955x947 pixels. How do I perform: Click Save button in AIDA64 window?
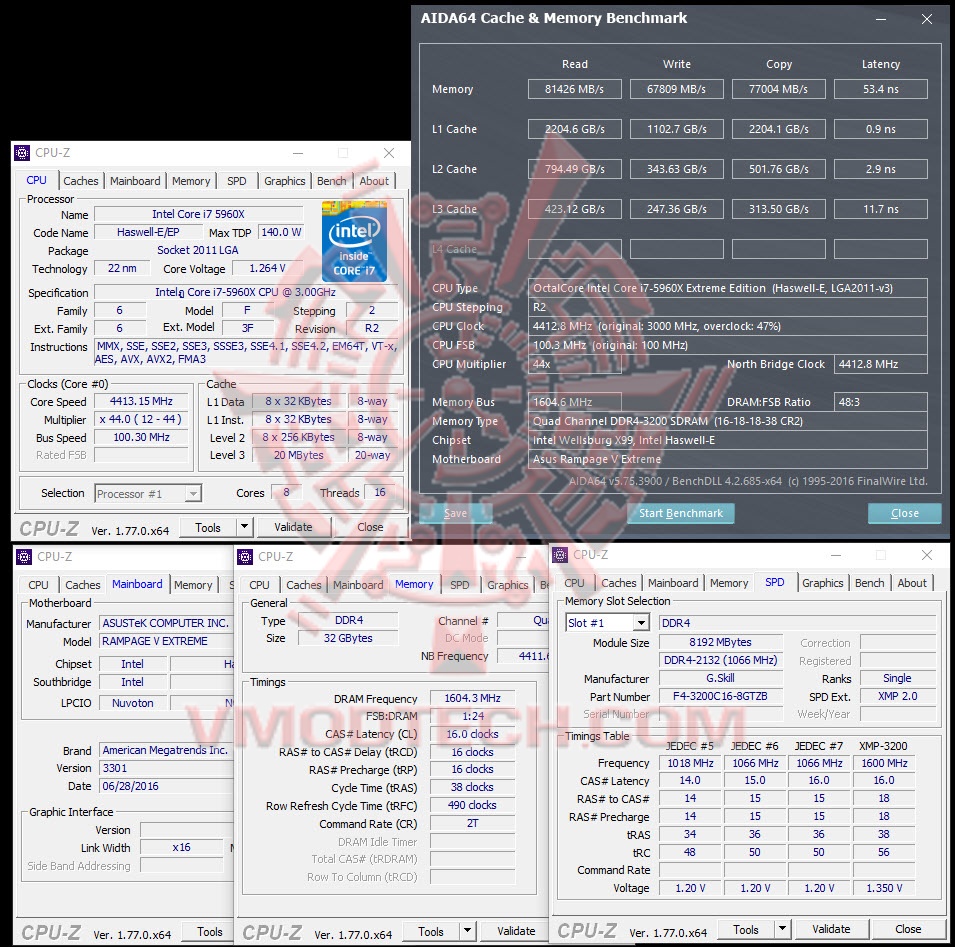(455, 513)
